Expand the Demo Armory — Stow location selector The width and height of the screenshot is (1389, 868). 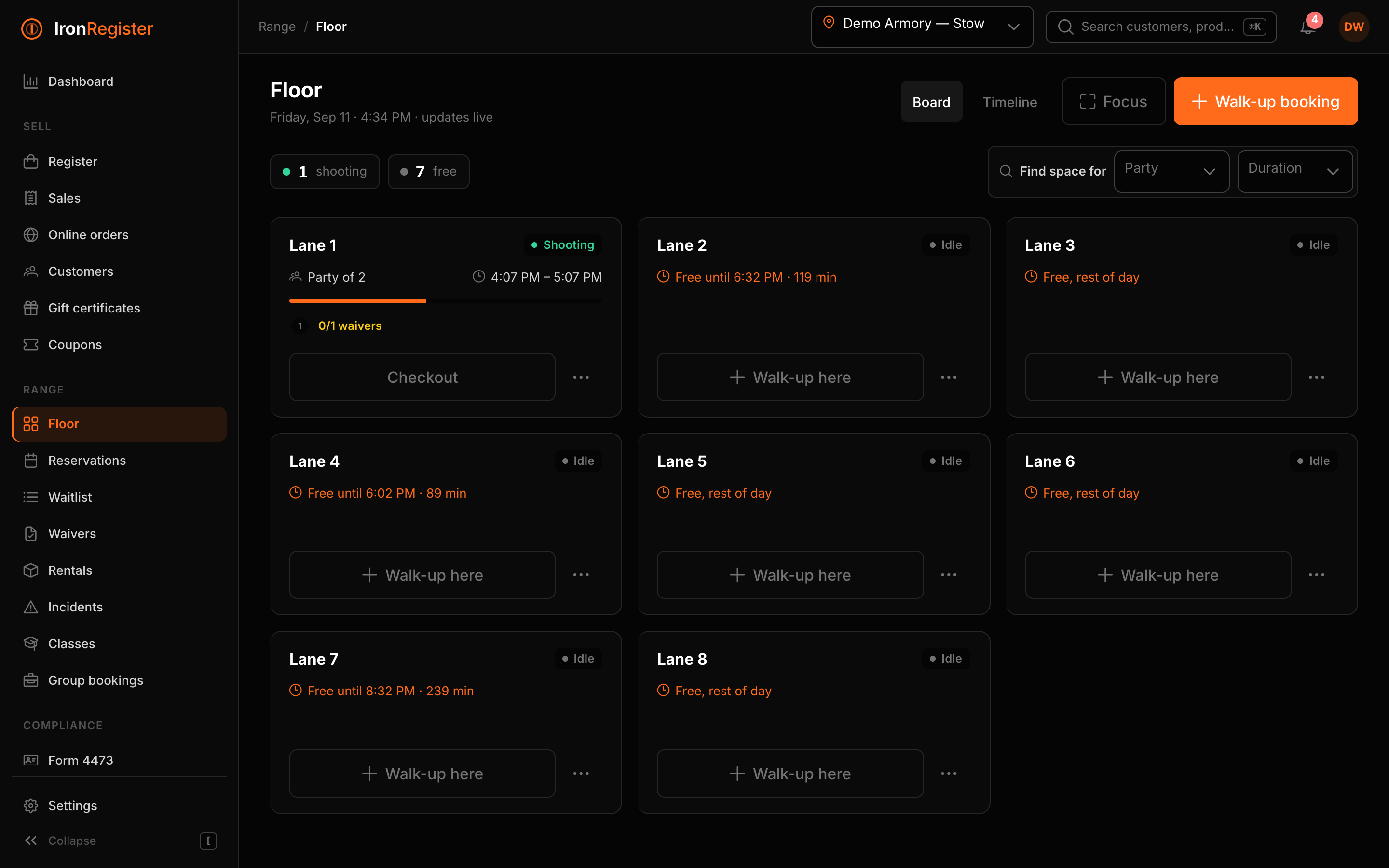point(922,27)
